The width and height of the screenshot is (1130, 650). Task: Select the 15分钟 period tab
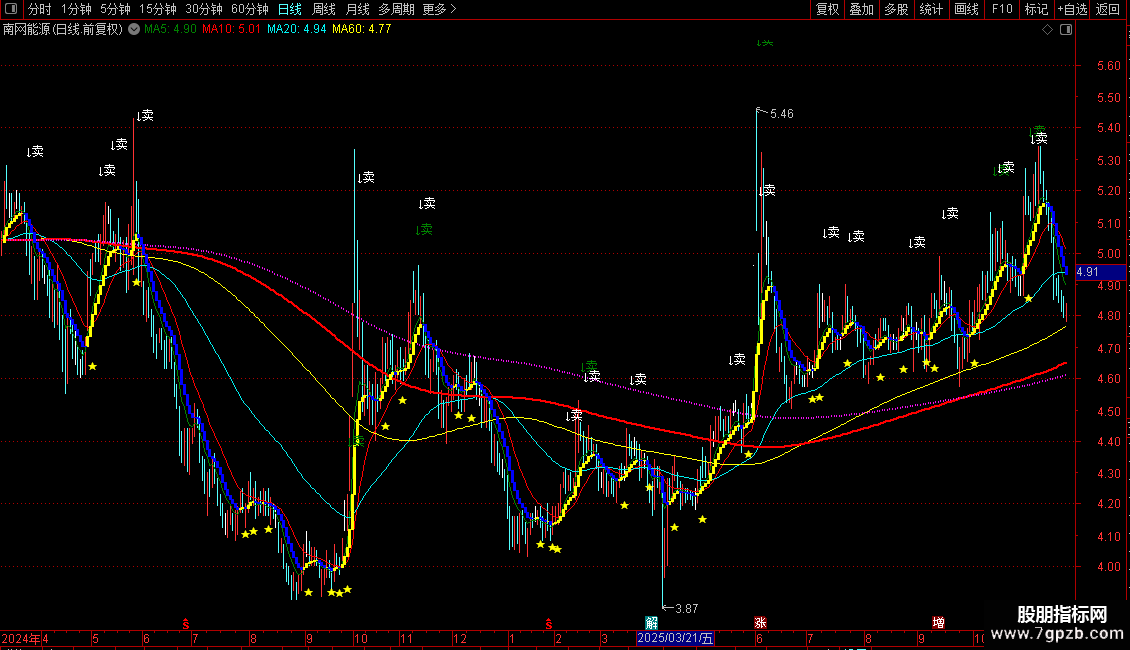click(157, 9)
